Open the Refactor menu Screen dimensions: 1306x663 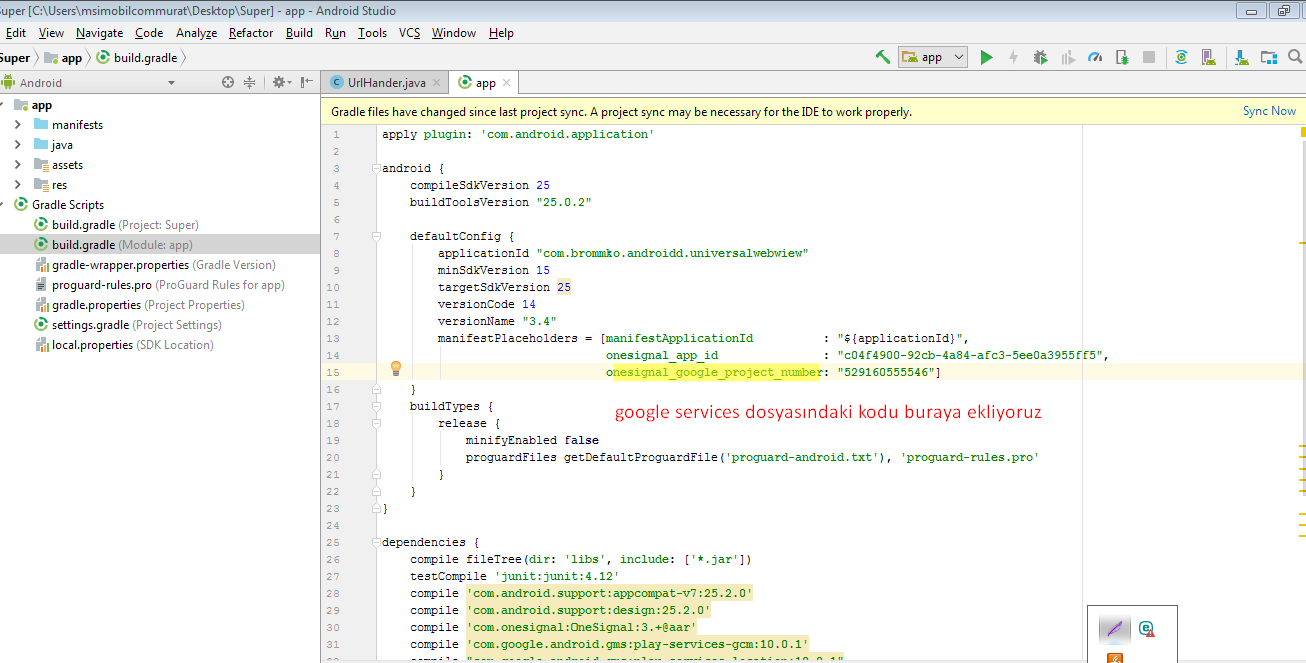[251, 33]
